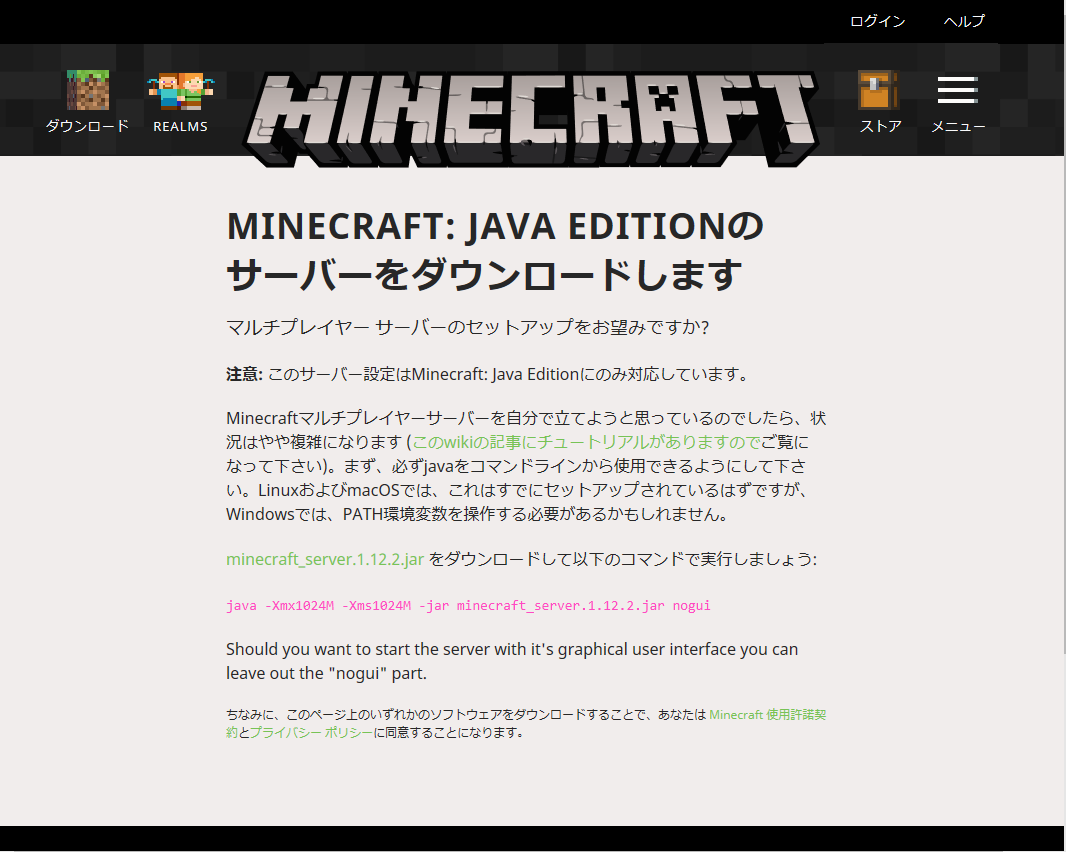Click the 'Should you want to start' paragraph
The height and width of the screenshot is (852, 1066).
tap(512, 661)
